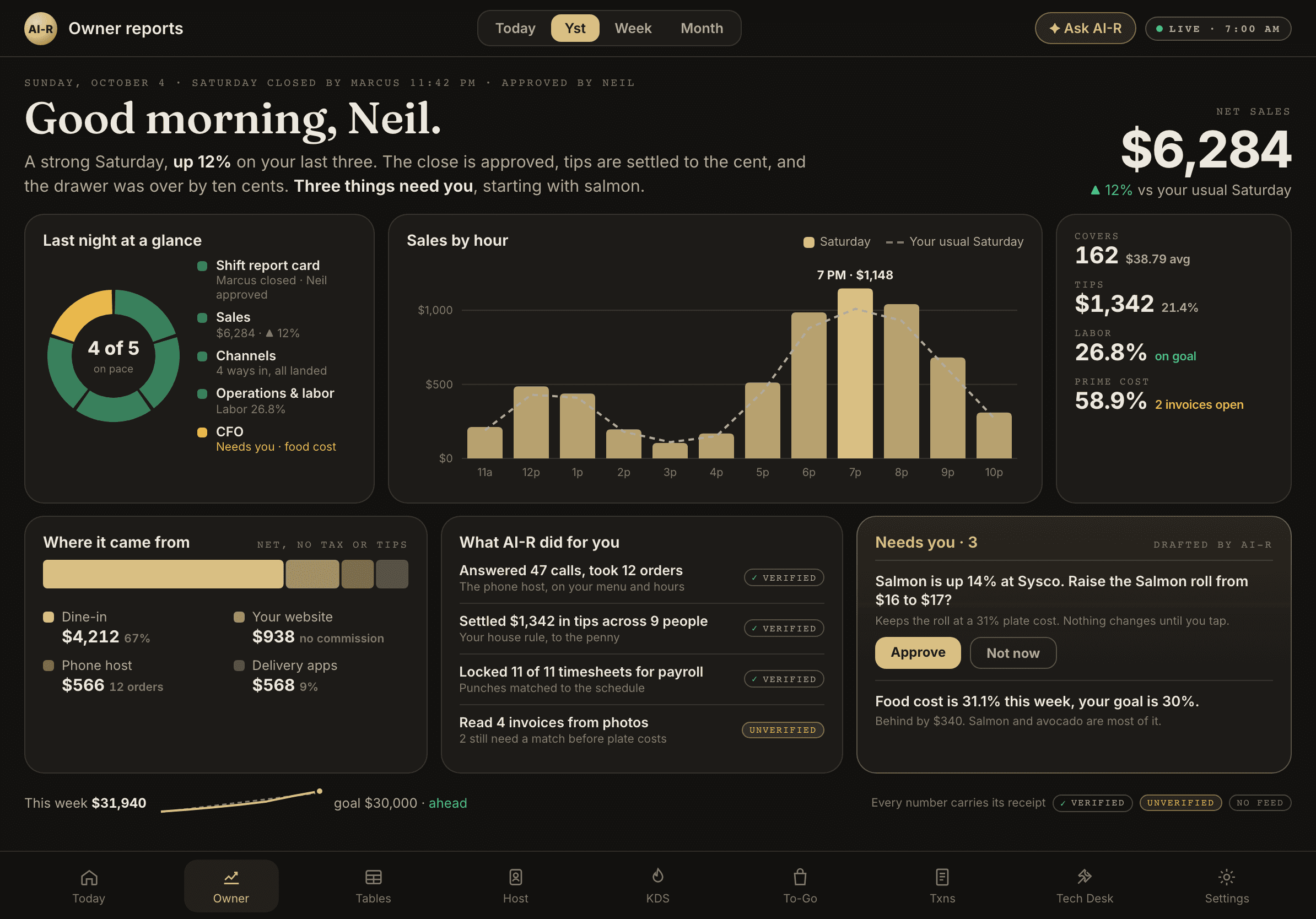Open the Host icon in bottom navigation
Screen dimensions: 1316x919
point(515,877)
